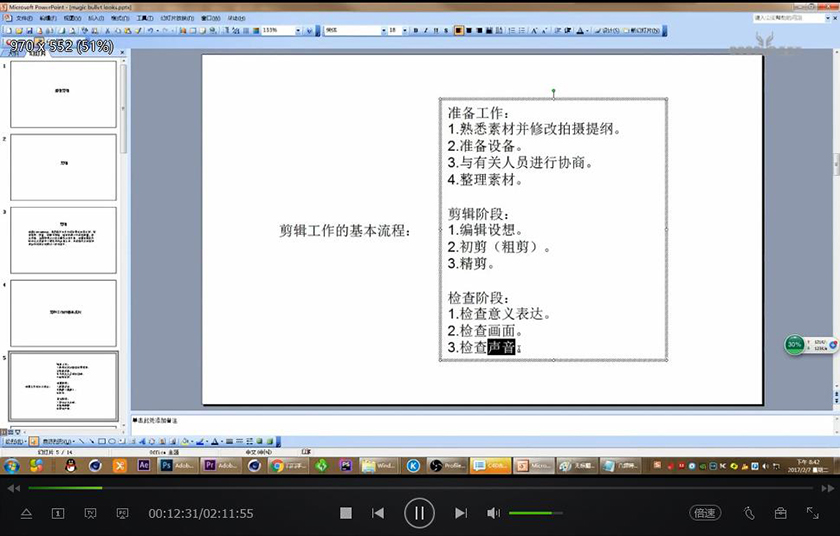
Task: Toggle Align Right button
Action: pos(479,31)
